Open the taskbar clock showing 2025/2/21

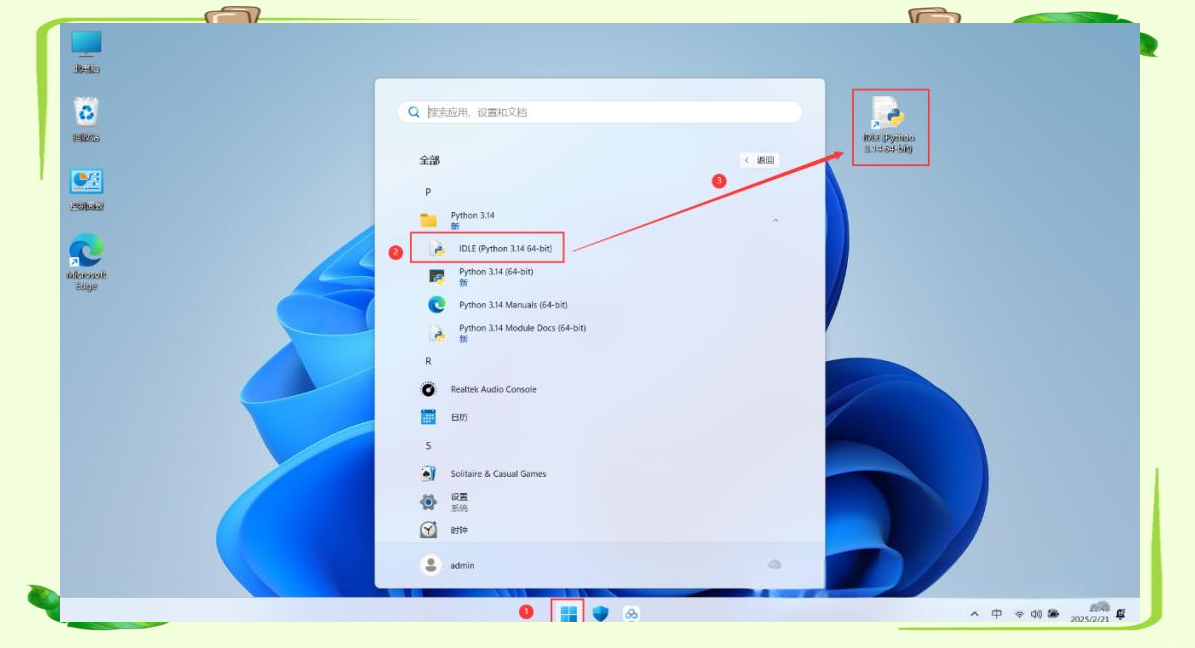click(1091, 614)
